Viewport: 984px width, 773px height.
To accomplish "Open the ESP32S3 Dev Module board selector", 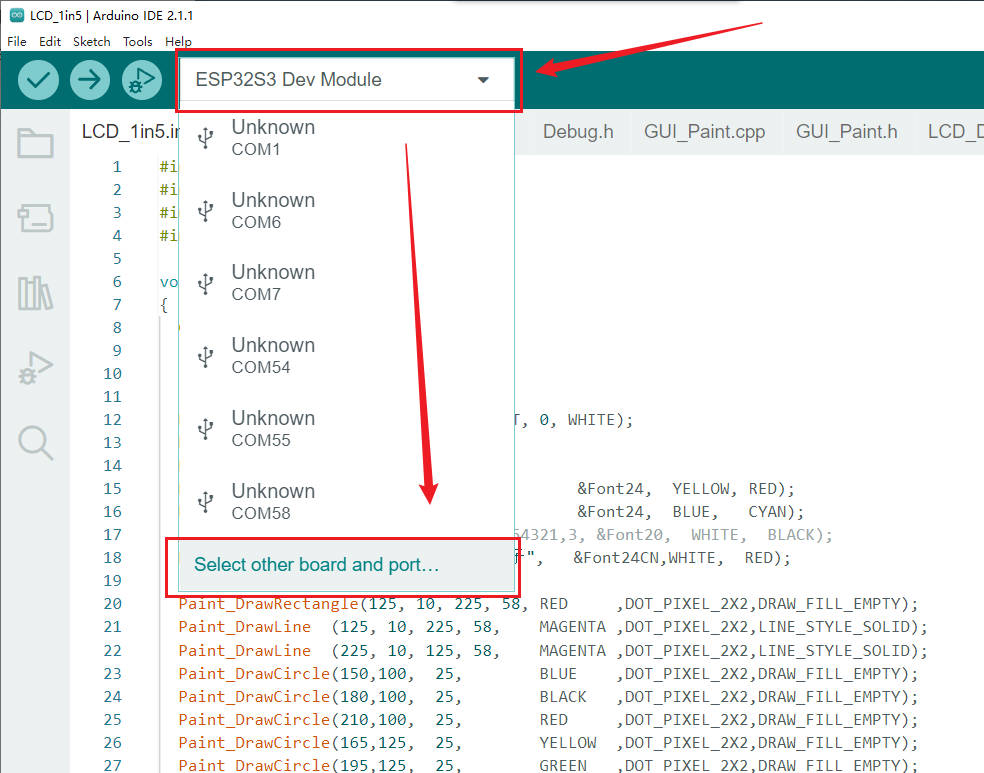I will click(x=347, y=80).
